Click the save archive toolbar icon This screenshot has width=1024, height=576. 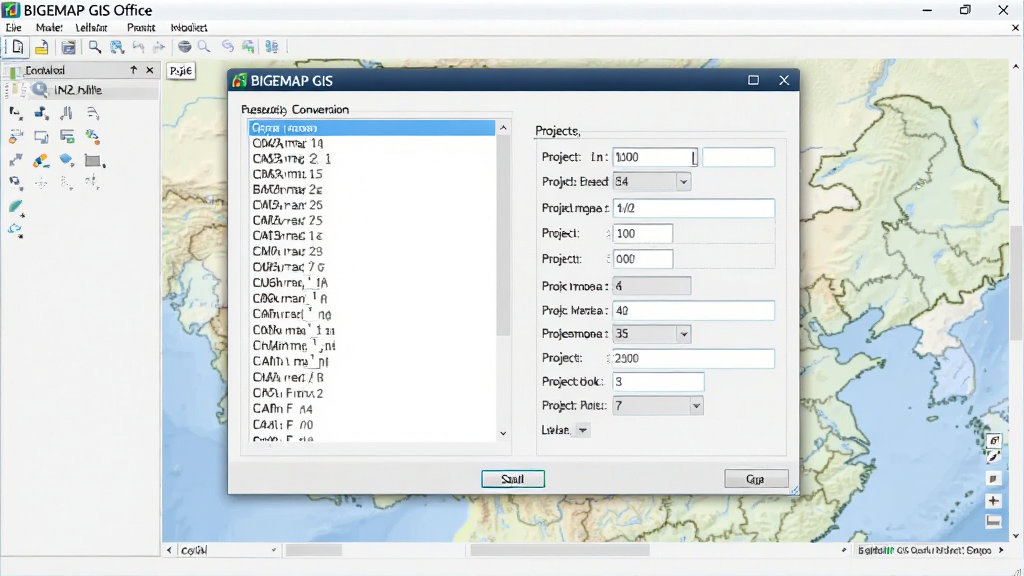point(68,47)
